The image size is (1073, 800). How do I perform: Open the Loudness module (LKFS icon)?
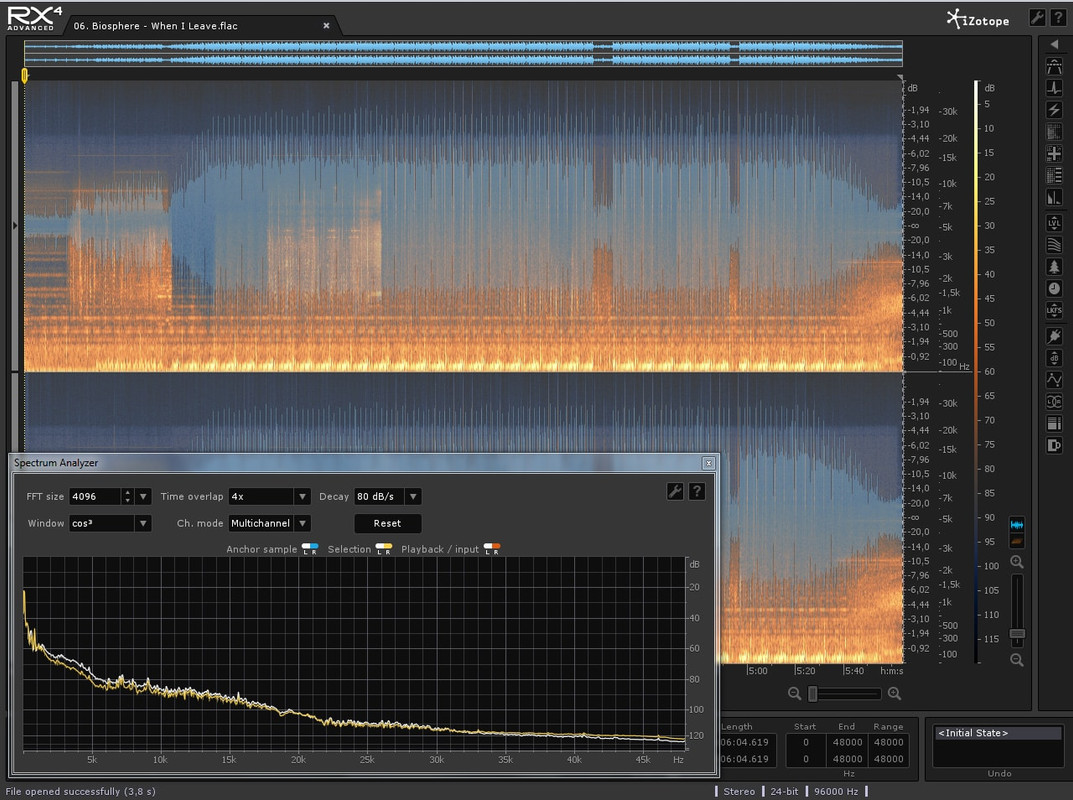tap(1054, 311)
